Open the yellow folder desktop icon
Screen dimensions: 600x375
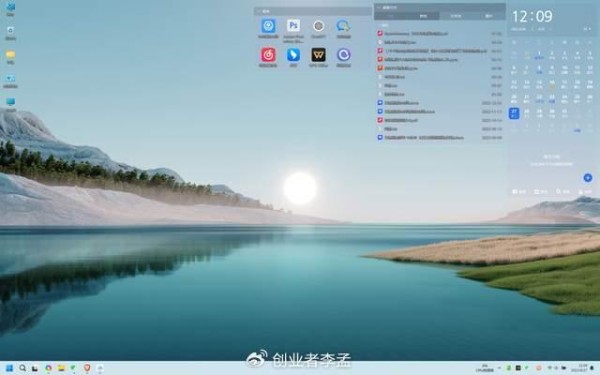(x=10, y=55)
